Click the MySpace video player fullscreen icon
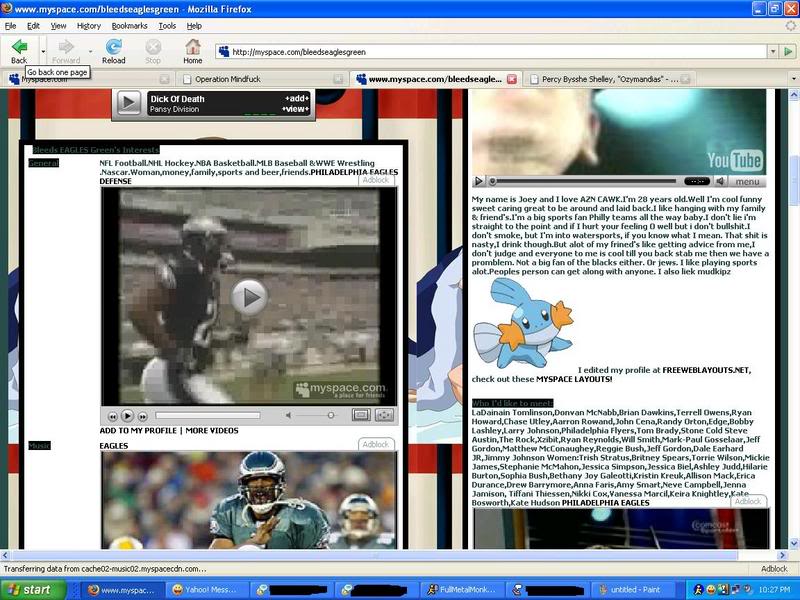Viewport: 800px width, 600px height. pyautogui.click(x=384, y=415)
